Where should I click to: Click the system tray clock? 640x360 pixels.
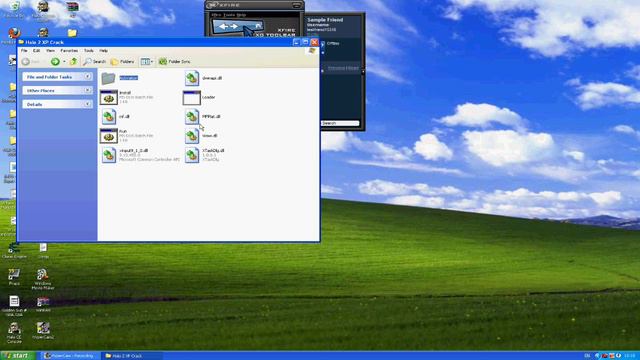(x=631, y=356)
